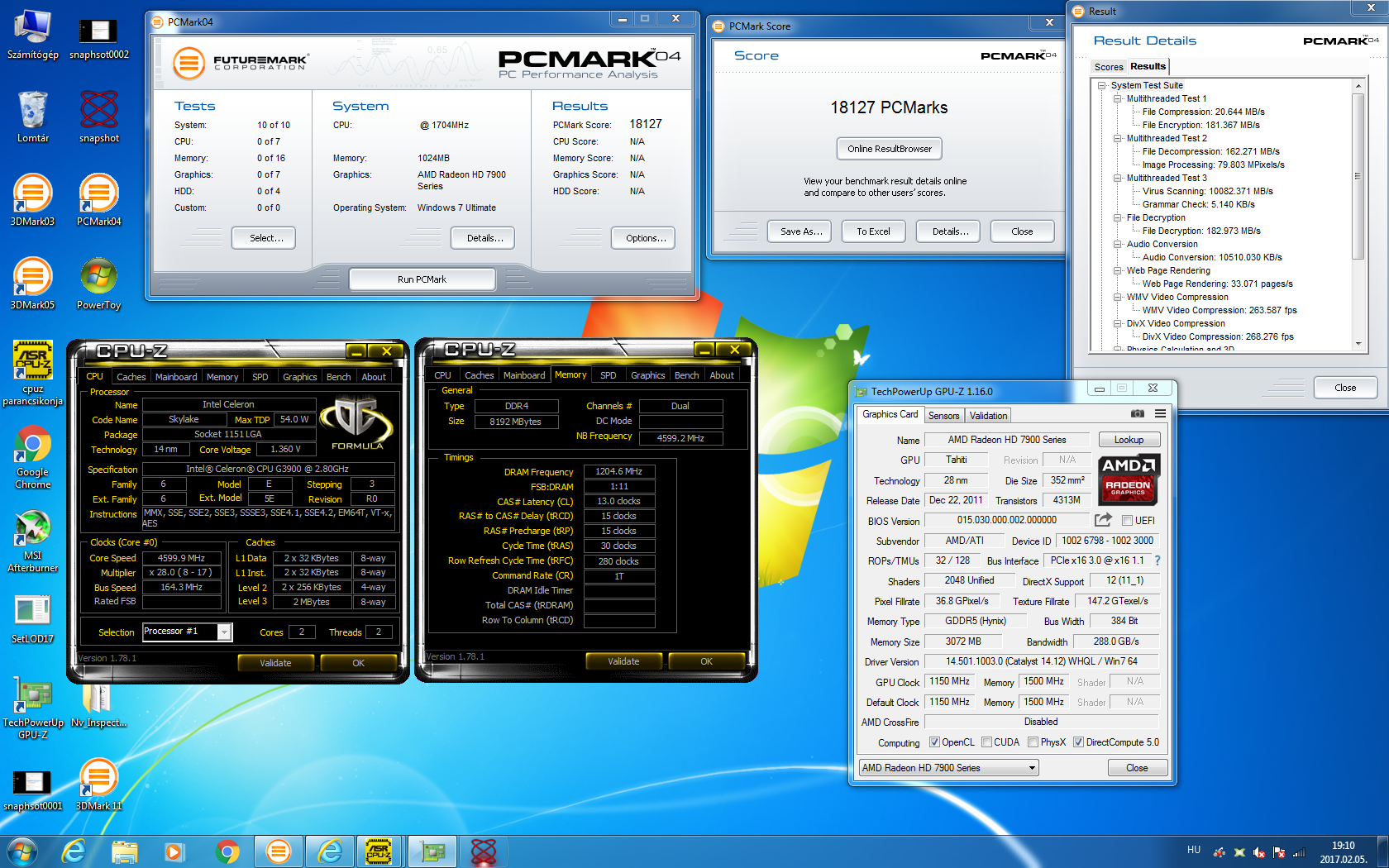Open the Windows Start button

coord(22,851)
